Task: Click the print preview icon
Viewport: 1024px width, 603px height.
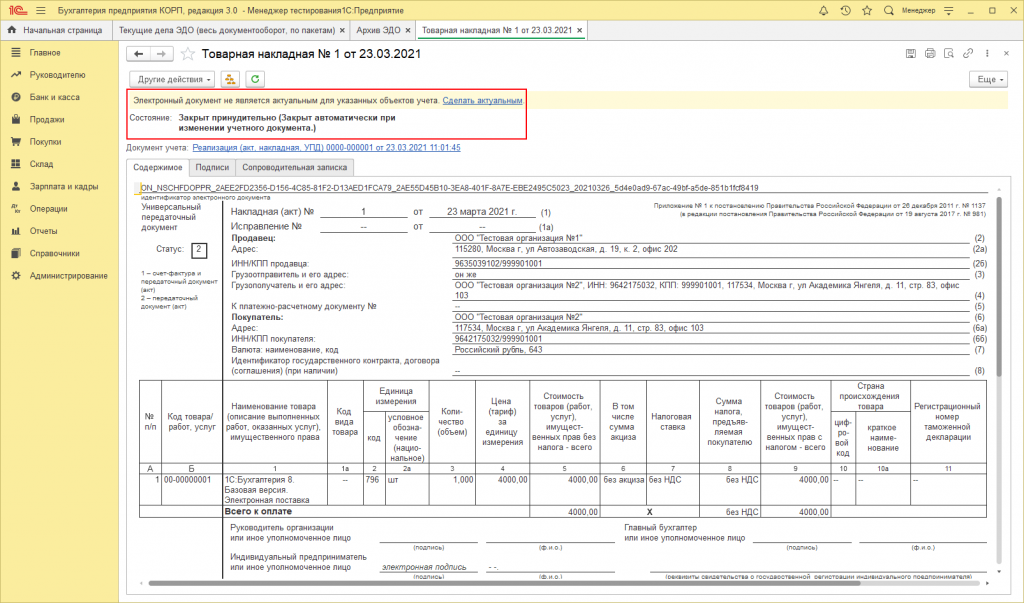Action: coord(949,54)
